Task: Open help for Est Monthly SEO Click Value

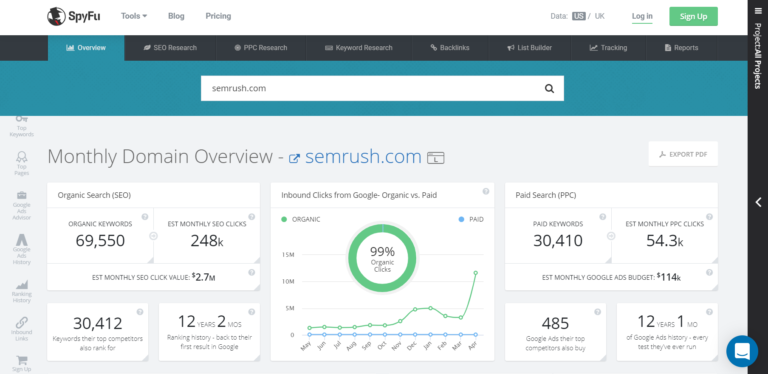Action: click(x=251, y=273)
